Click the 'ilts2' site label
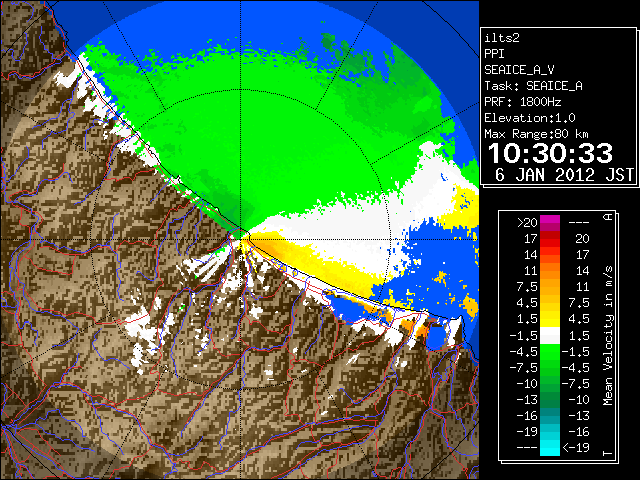Viewport: 640px width, 480px height. pos(502,38)
